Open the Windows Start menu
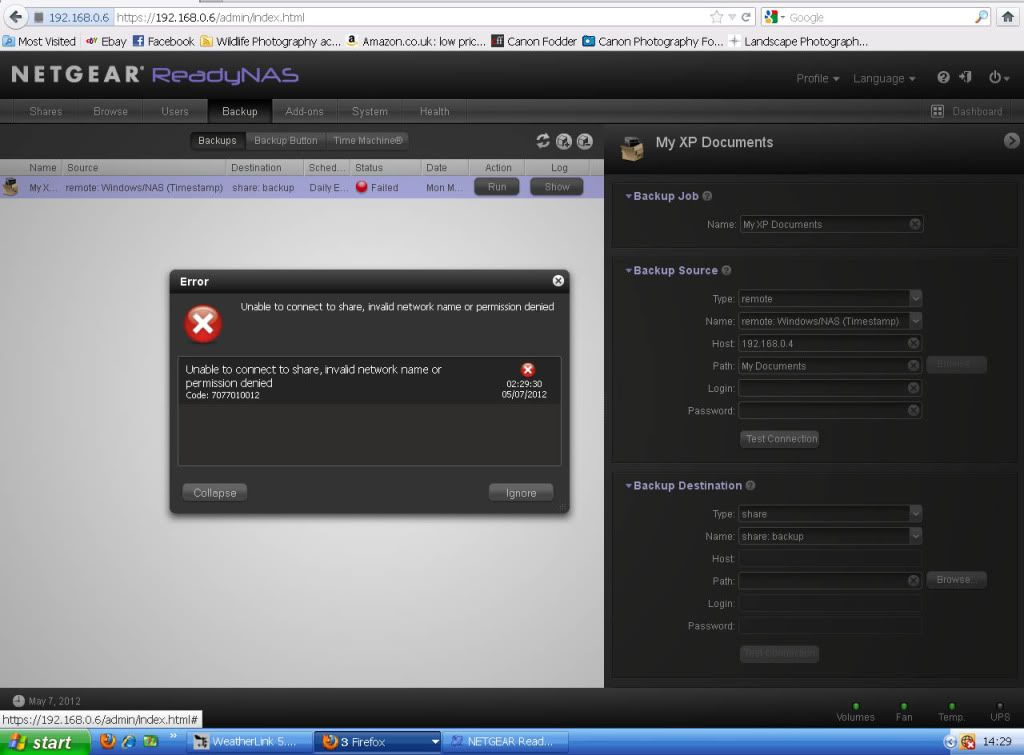 coord(41,742)
